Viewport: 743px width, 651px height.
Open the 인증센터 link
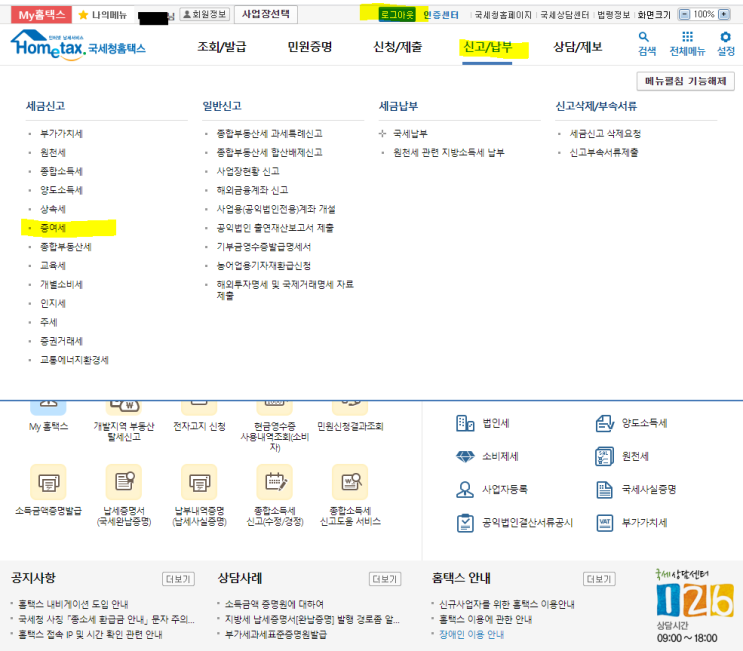click(441, 15)
